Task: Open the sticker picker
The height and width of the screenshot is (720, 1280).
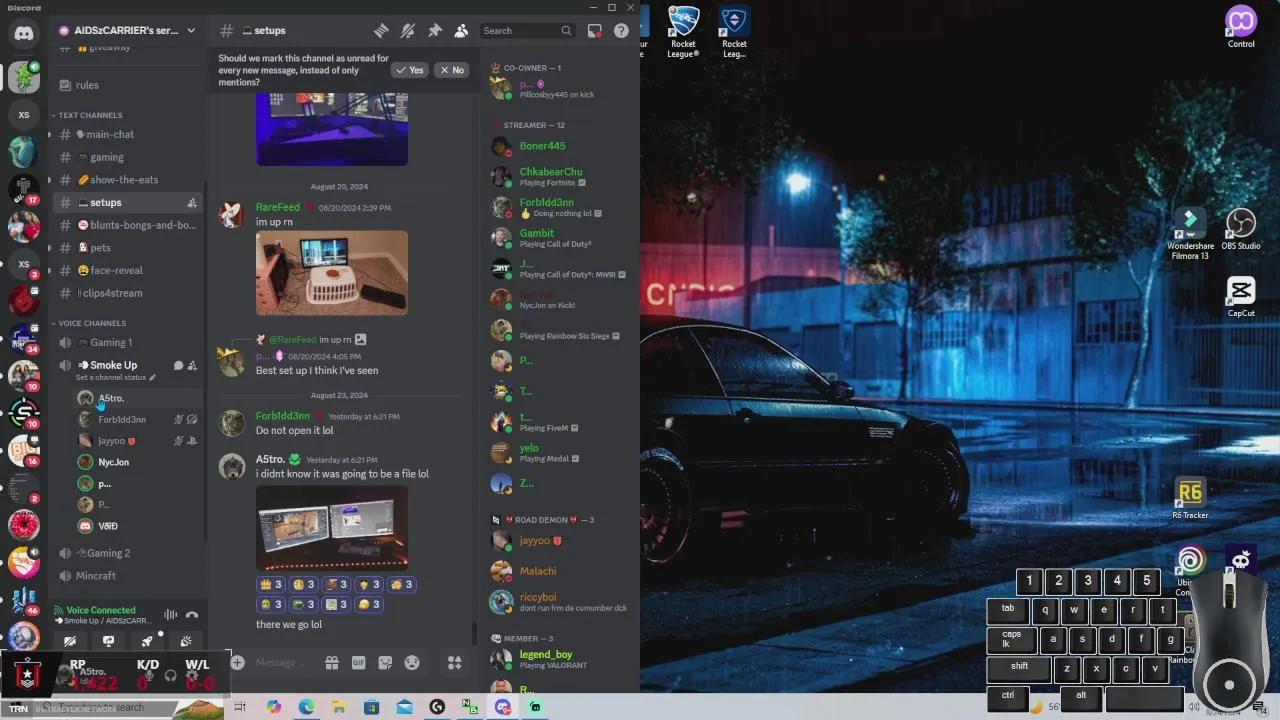Action: tap(385, 662)
